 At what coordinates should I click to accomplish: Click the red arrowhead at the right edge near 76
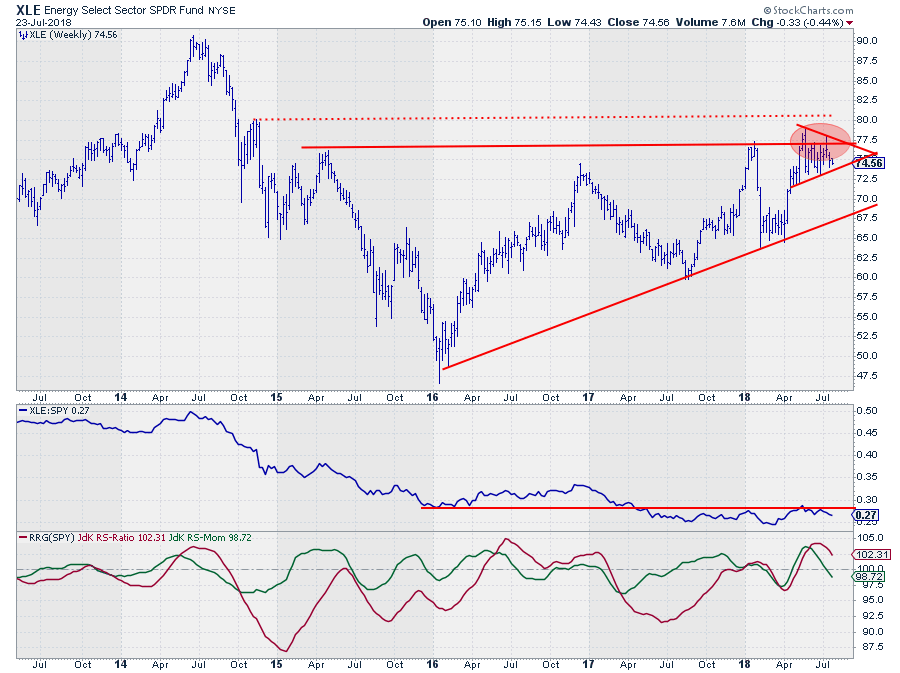point(873,153)
